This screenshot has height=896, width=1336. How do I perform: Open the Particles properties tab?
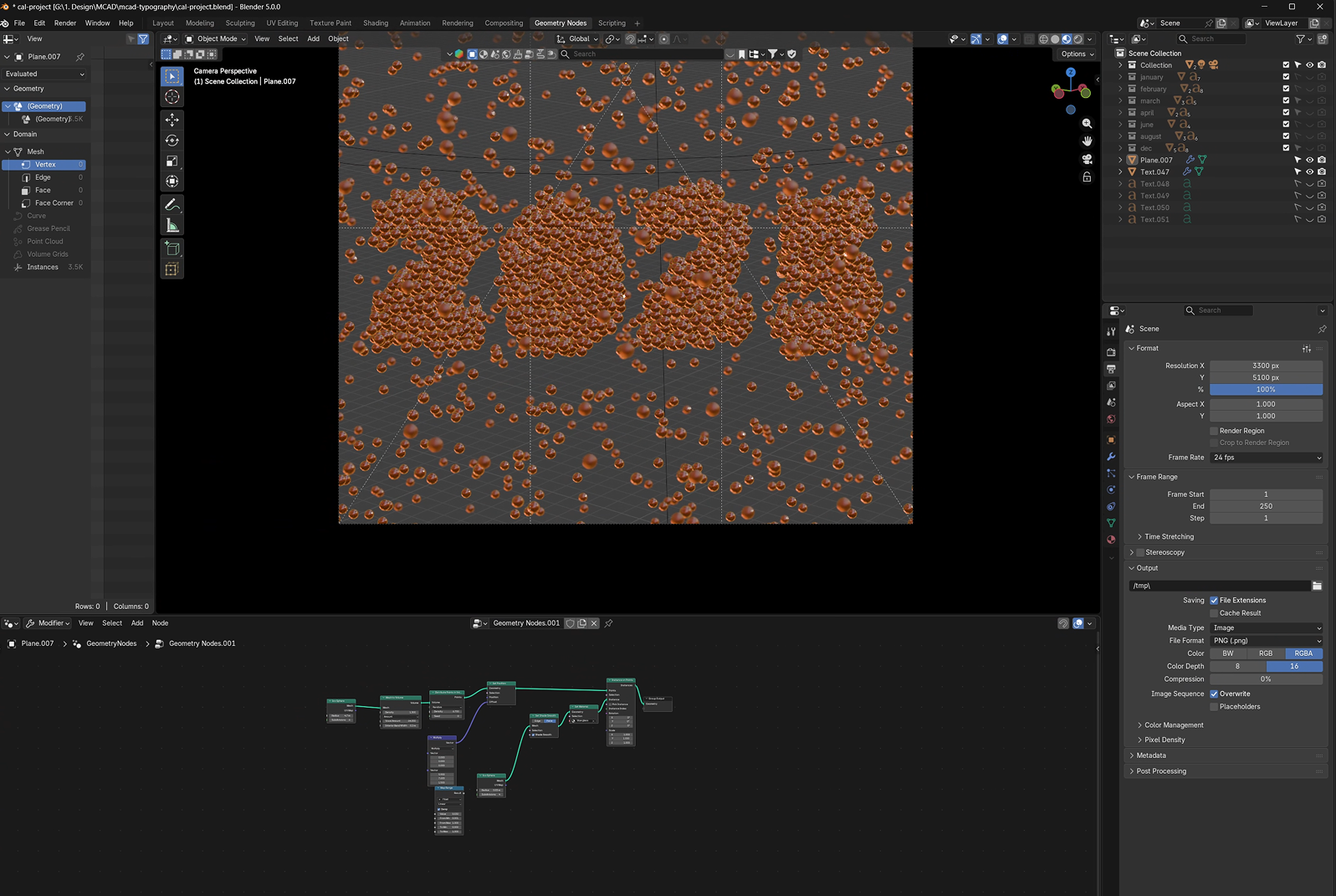(x=1111, y=474)
